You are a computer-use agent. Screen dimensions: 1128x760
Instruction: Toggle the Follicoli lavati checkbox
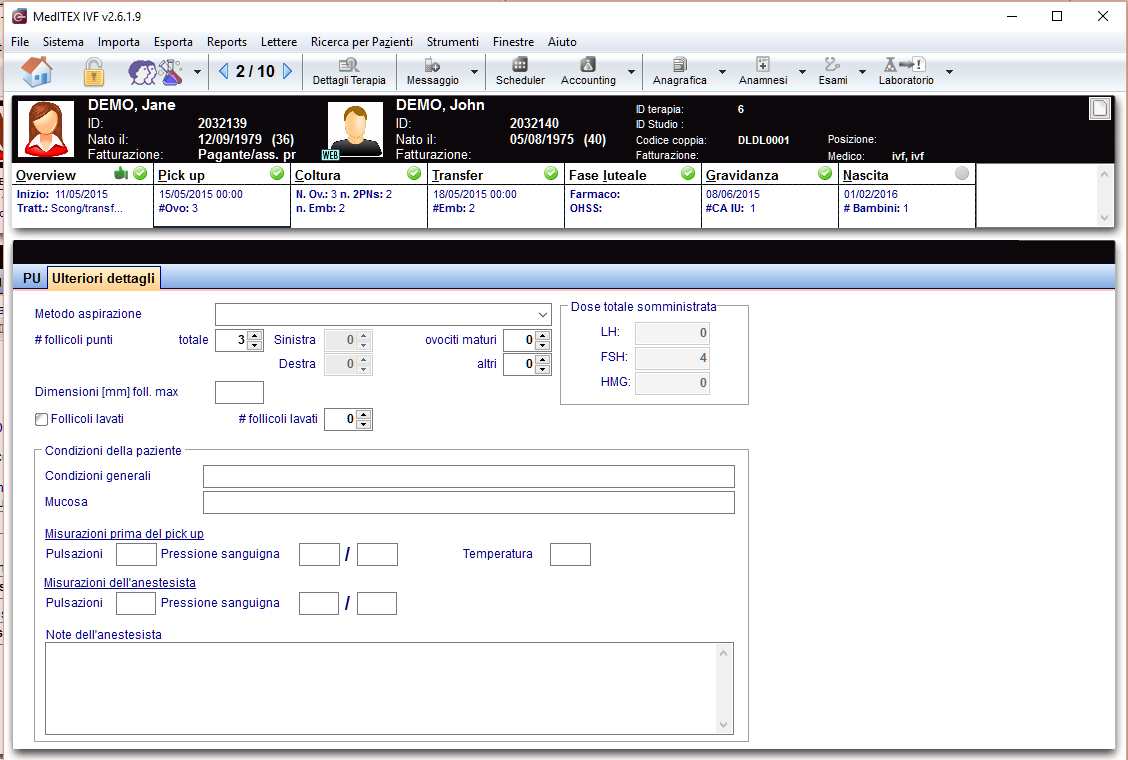[x=42, y=419]
